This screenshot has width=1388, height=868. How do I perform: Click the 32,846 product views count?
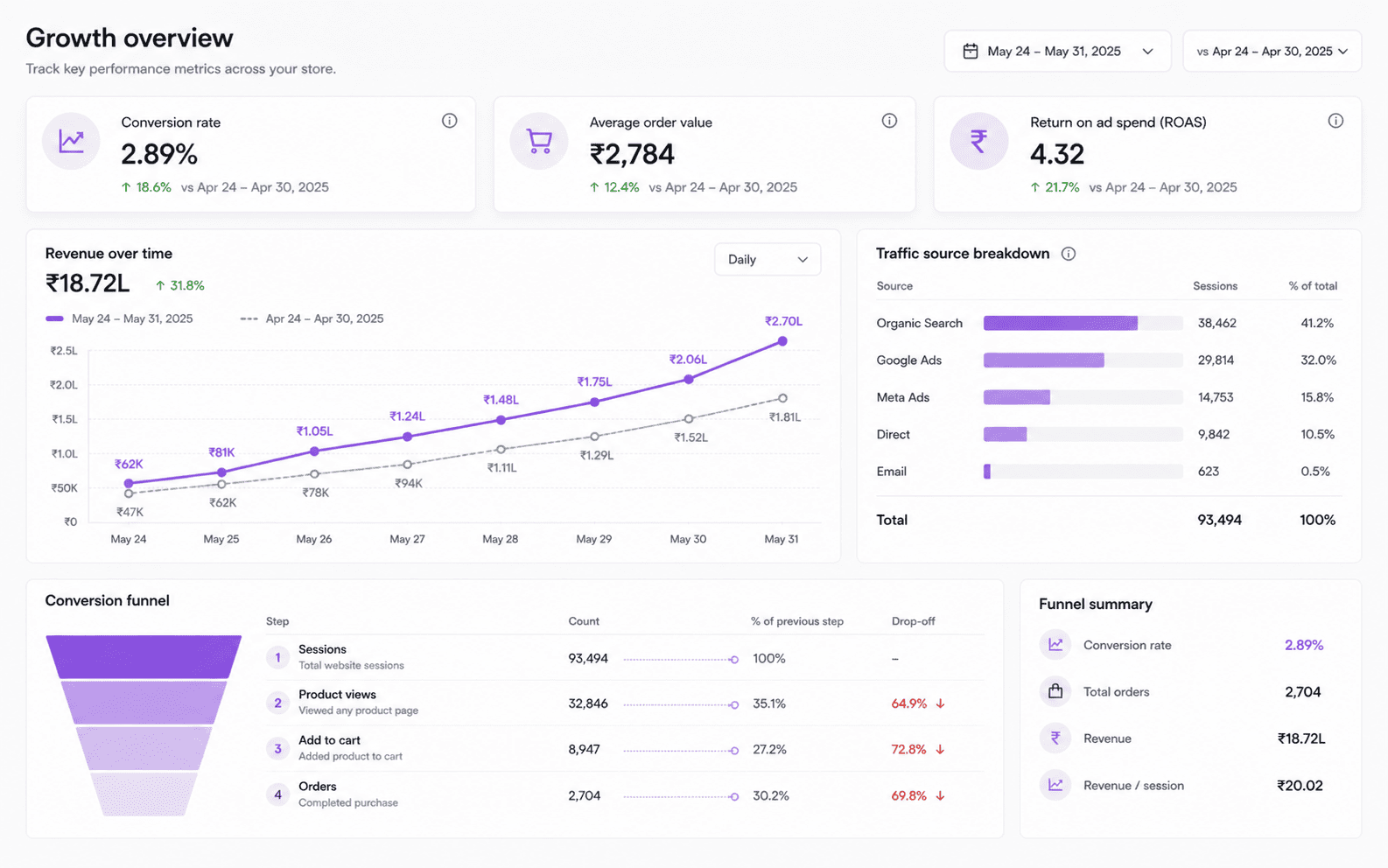588,703
